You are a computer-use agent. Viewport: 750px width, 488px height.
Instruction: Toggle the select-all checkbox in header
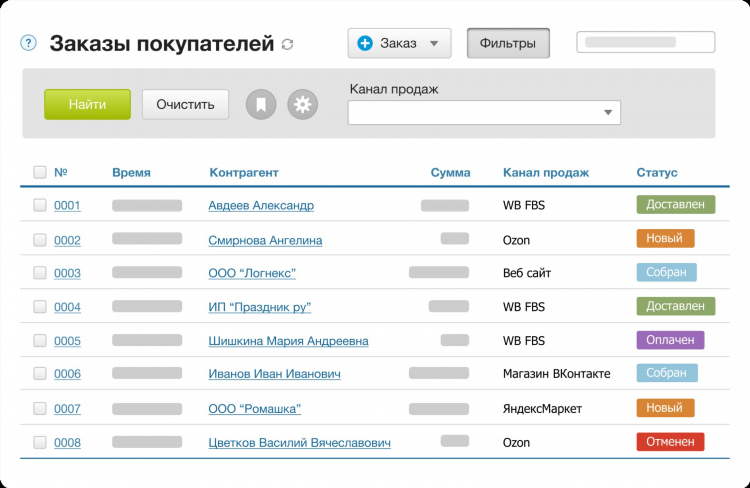click(x=40, y=172)
